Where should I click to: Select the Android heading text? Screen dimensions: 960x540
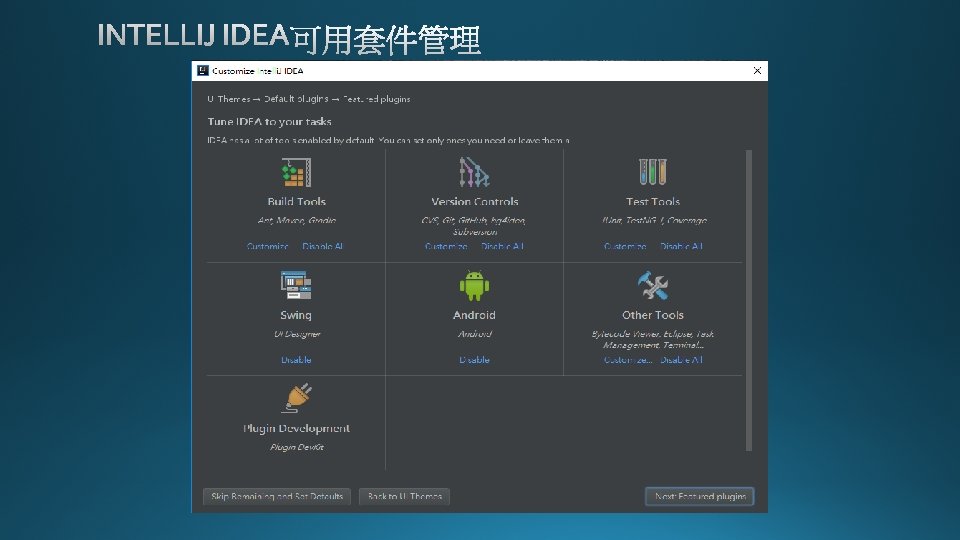[x=474, y=315]
